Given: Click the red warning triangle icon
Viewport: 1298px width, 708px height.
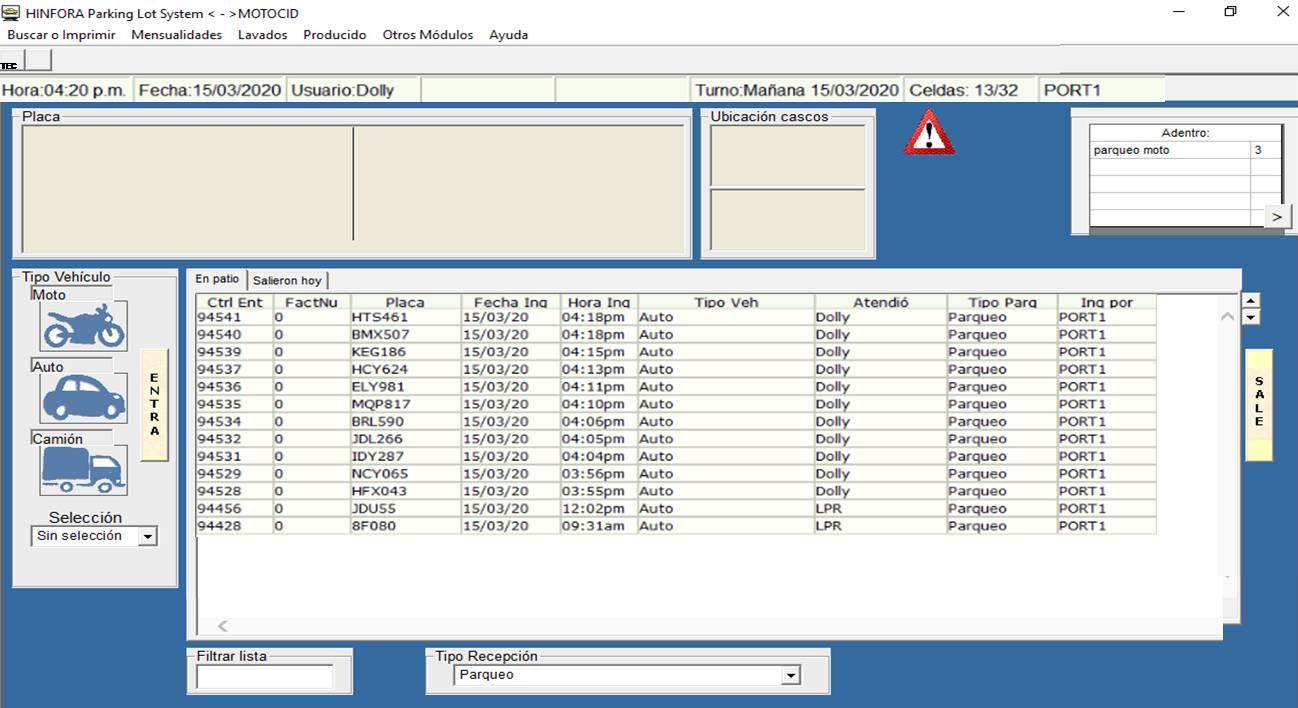Looking at the screenshot, I should point(929,133).
